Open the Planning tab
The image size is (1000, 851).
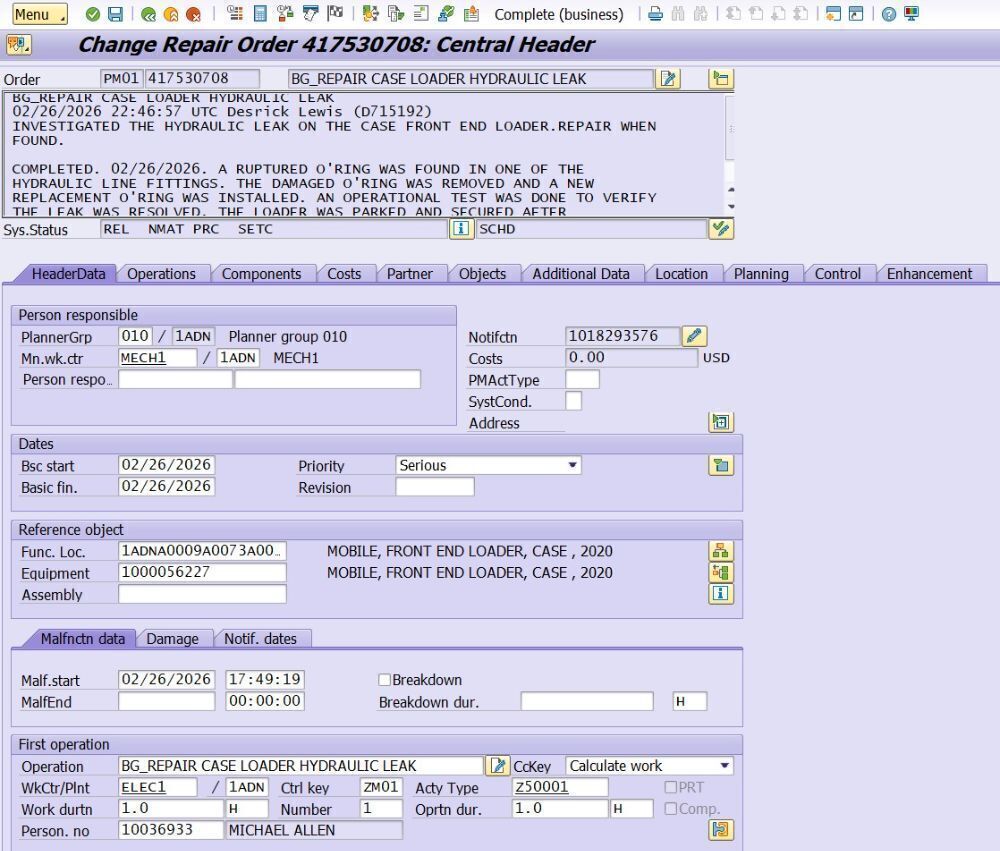pyautogui.click(x=761, y=274)
